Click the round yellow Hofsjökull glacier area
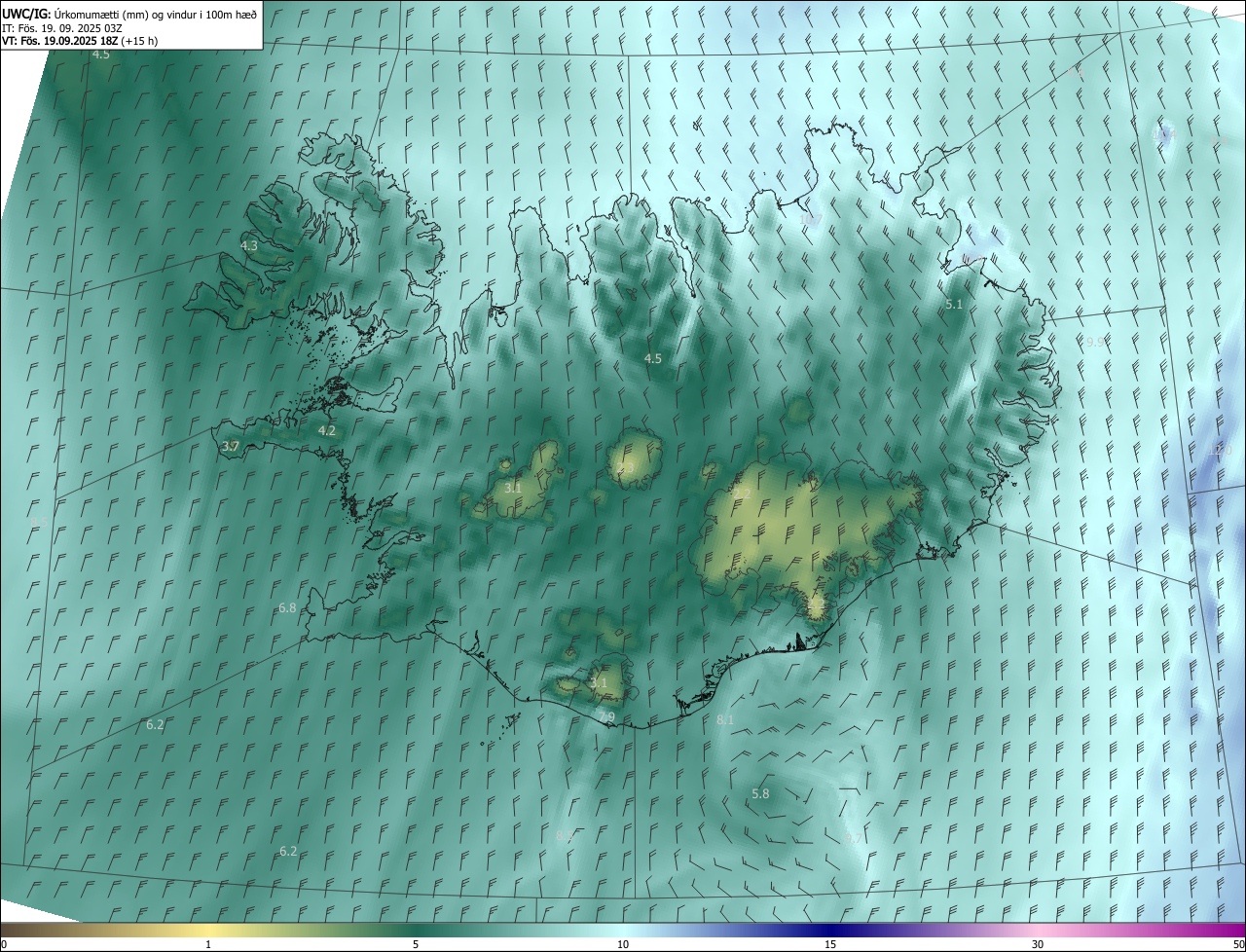This screenshot has width=1246, height=952. pyautogui.click(x=635, y=460)
